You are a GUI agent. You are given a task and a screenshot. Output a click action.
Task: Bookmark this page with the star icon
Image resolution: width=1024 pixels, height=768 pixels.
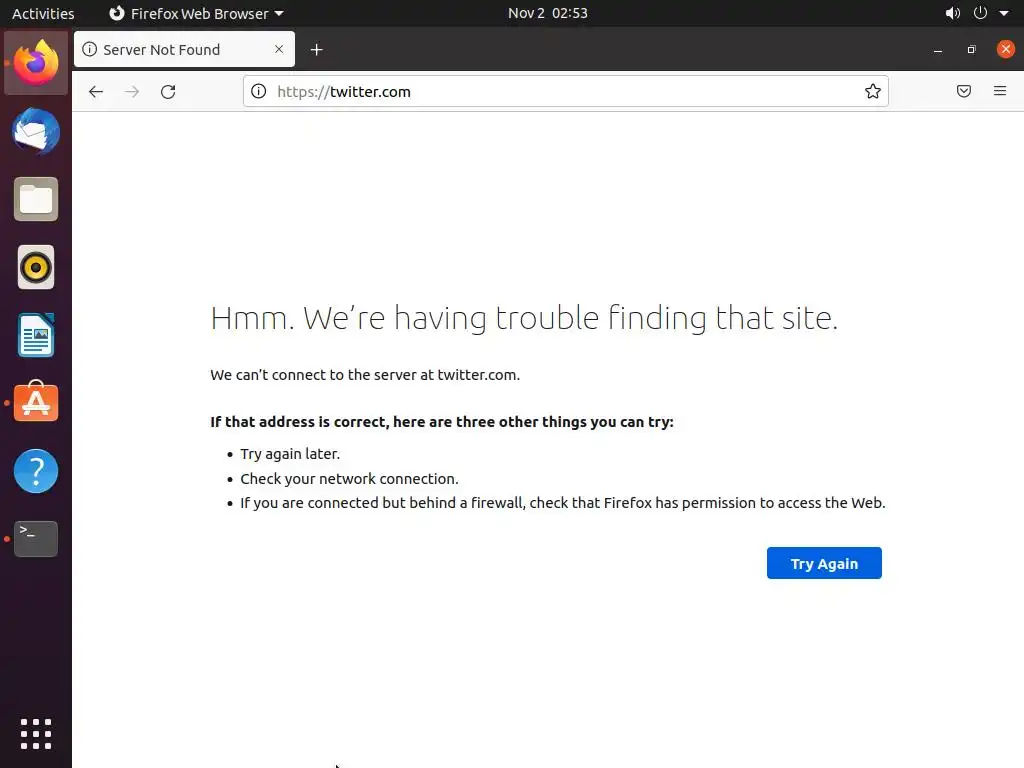point(872,91)
